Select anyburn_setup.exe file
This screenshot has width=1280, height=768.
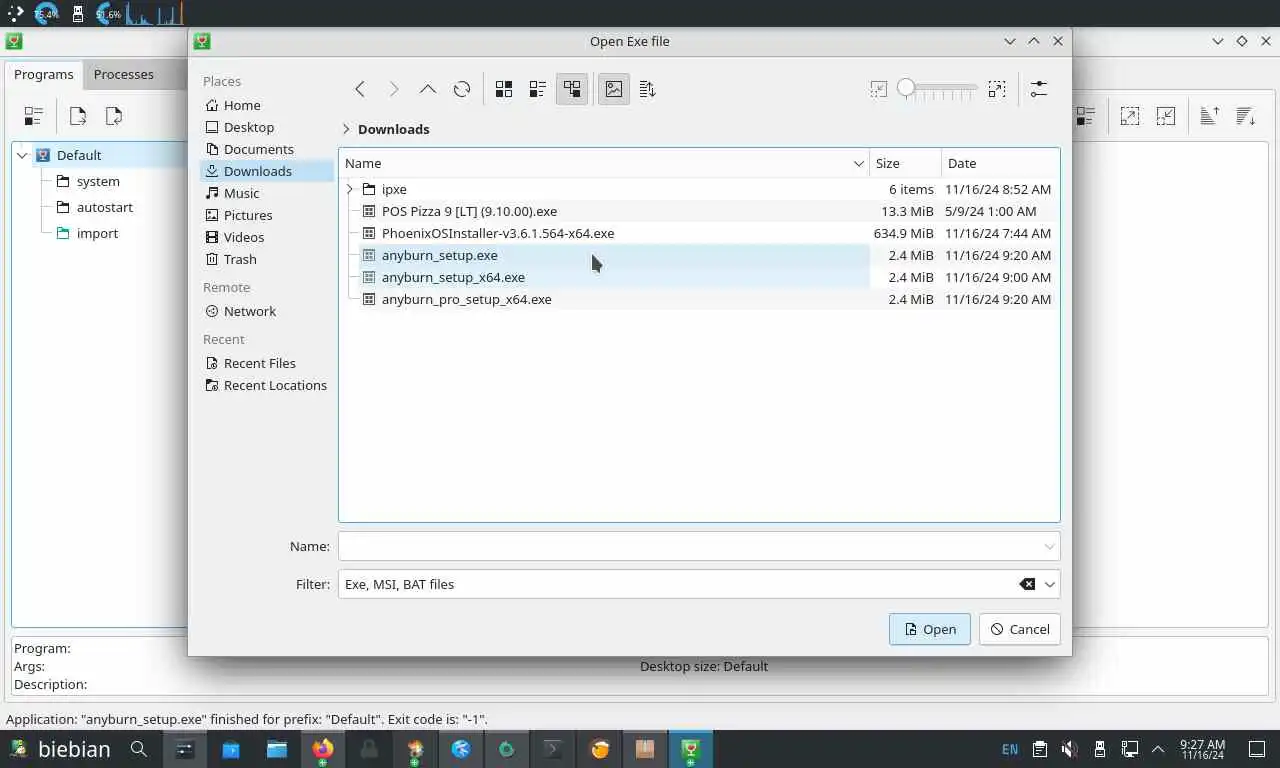point(439,255)
